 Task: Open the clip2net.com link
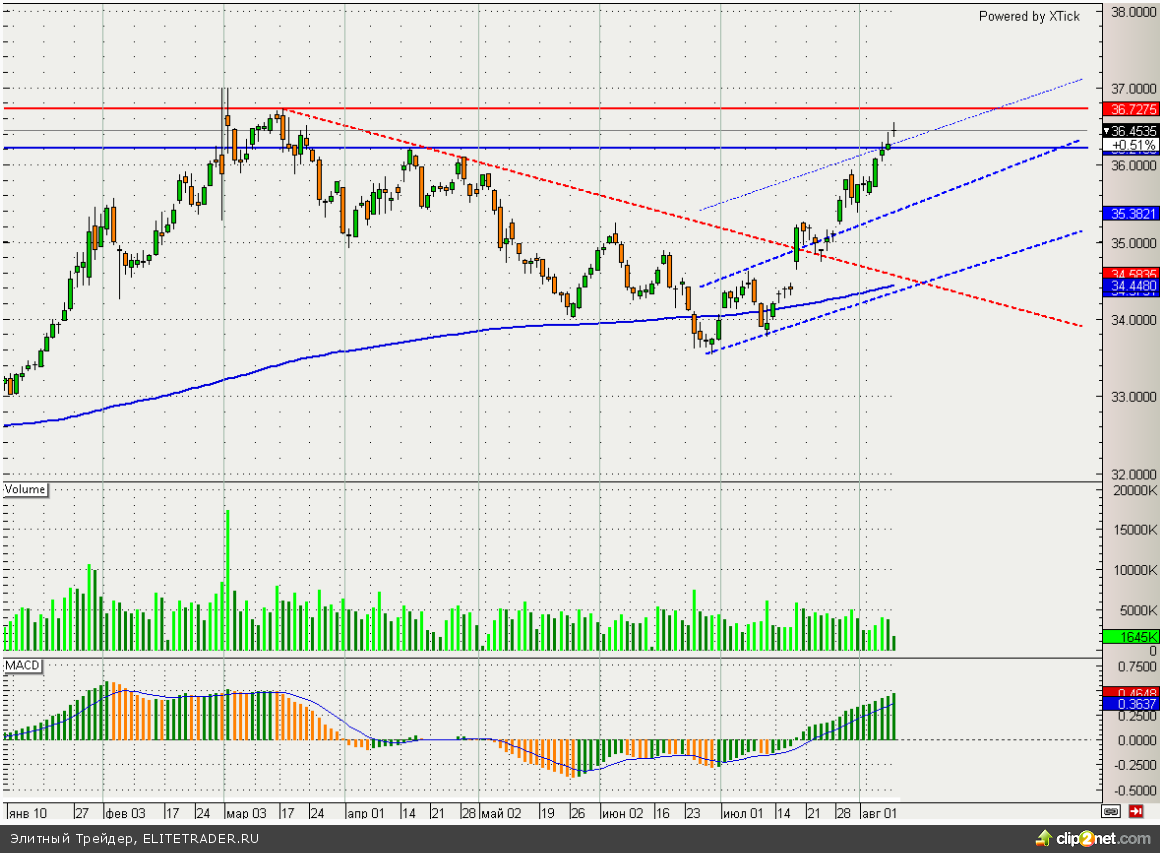click(x=1104, y=838)
